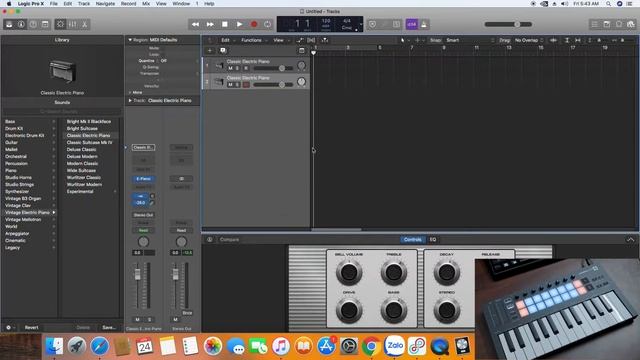The image size is (640, 360).
Task: Open the Track menu
Action: coord(84,4)
